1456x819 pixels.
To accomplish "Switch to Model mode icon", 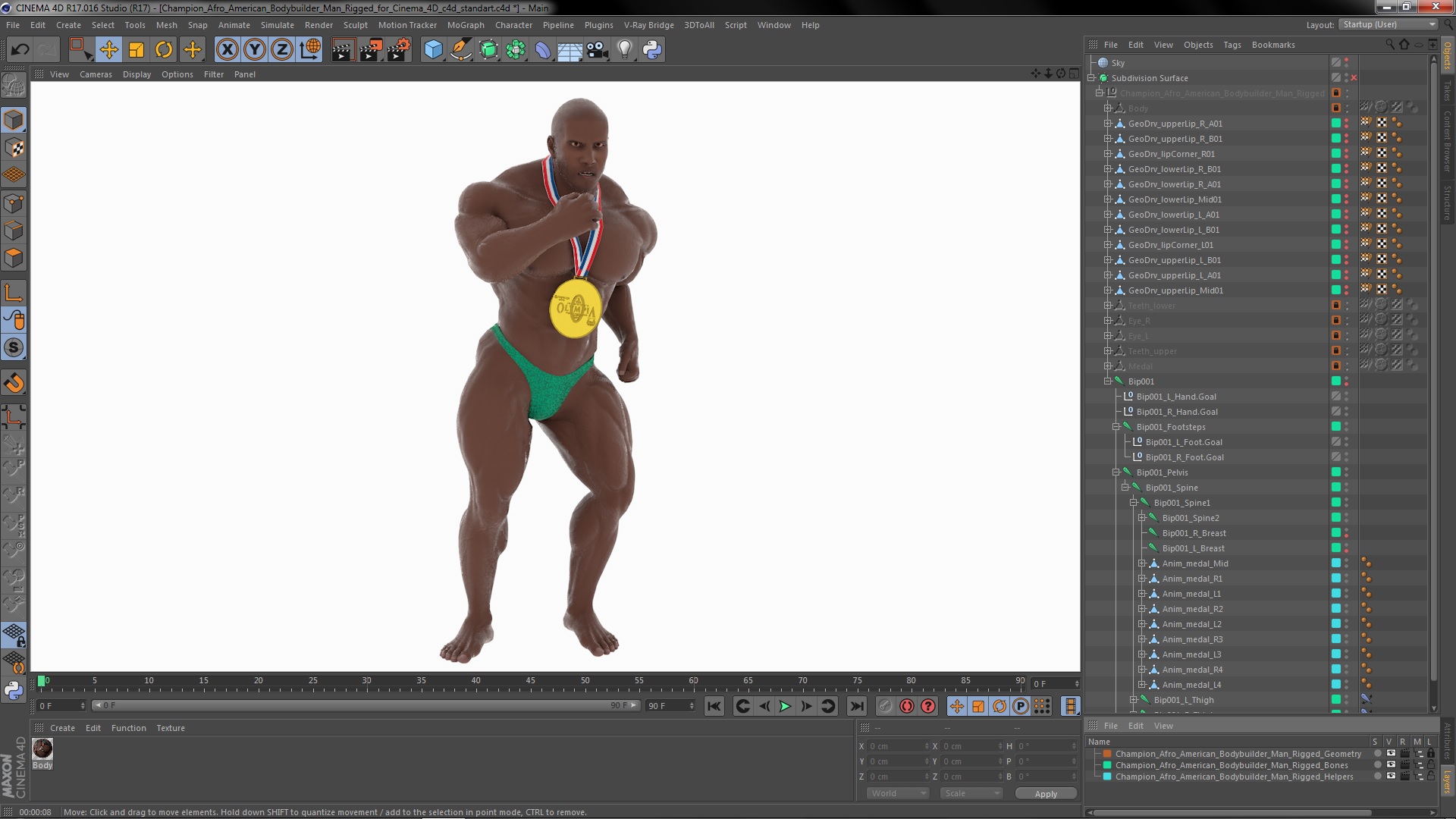I will coord(14,120).
